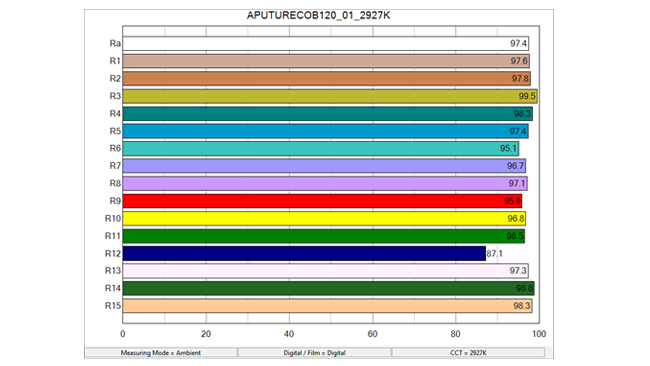
Task: Select the R6 turquoise bar
Action: tap(321, 148)
